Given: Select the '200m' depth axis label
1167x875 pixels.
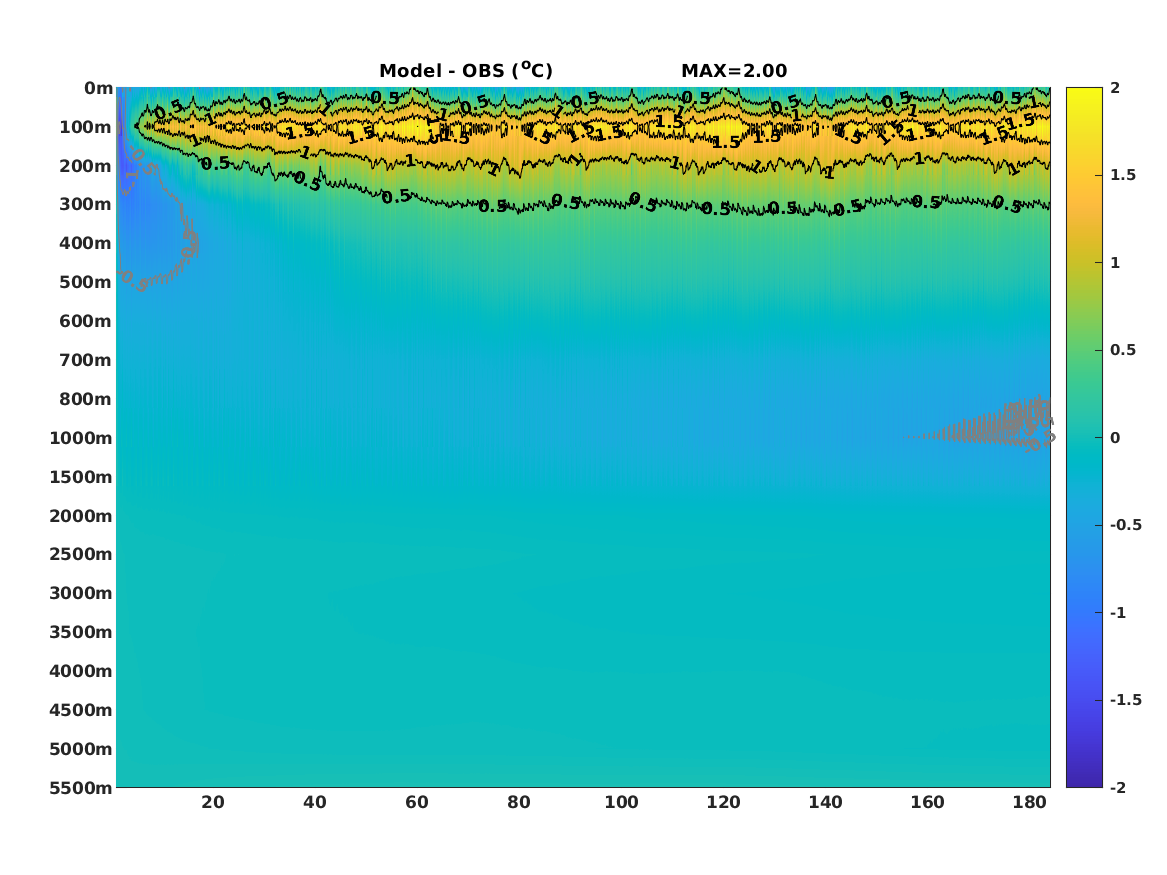Looking at the screenshot, I should 86,166.
